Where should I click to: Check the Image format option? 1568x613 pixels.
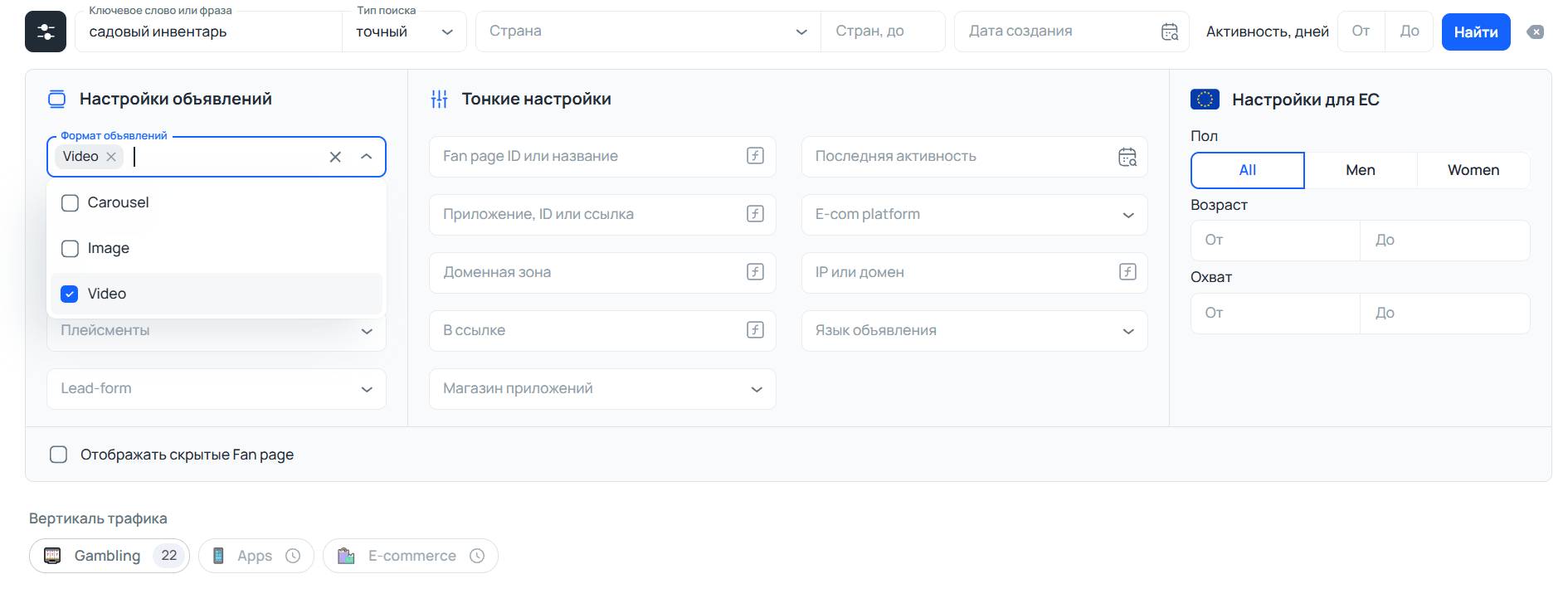pos(71,249)
